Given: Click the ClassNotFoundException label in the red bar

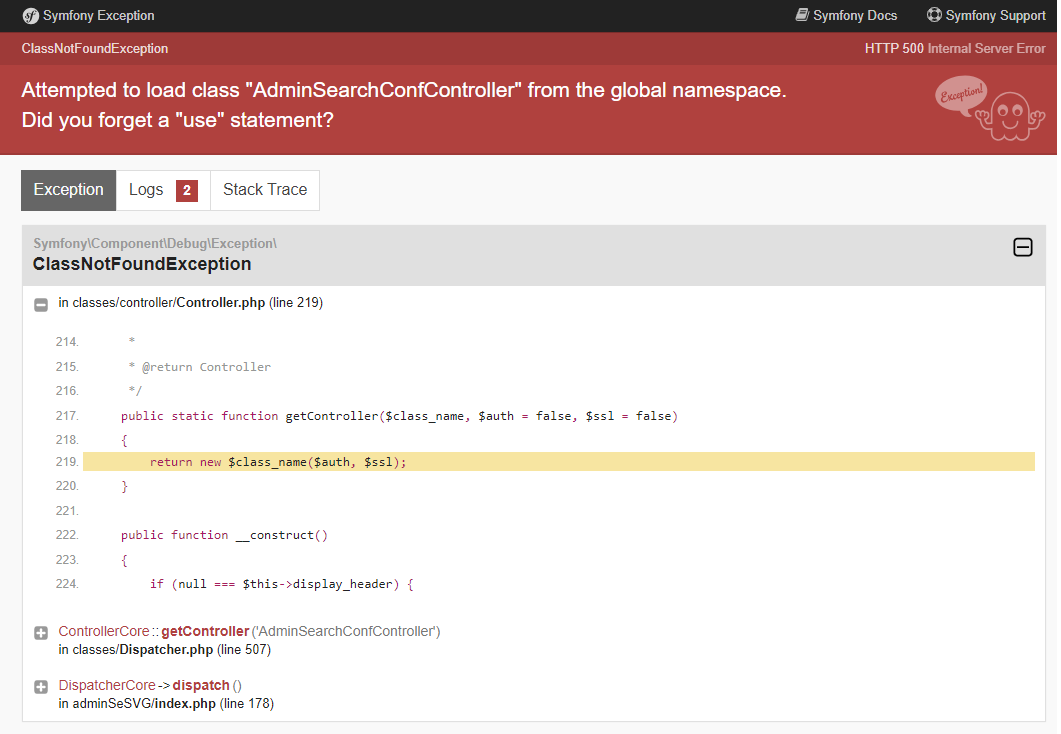Looking at the screenshot, I should coord(95,49).
